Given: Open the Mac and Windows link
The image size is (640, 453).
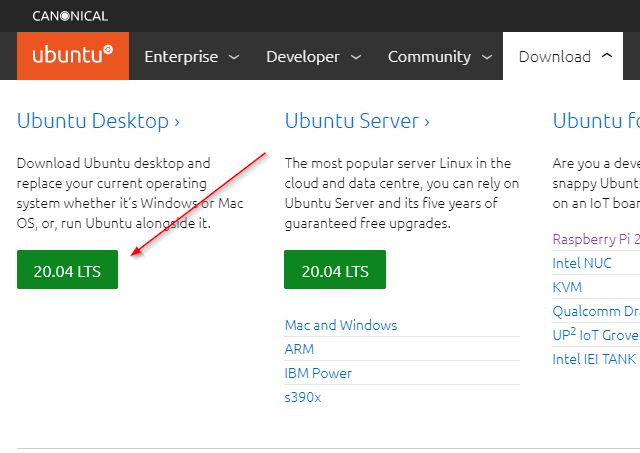Looking at the screenshot, I should [x=341, y=325].
